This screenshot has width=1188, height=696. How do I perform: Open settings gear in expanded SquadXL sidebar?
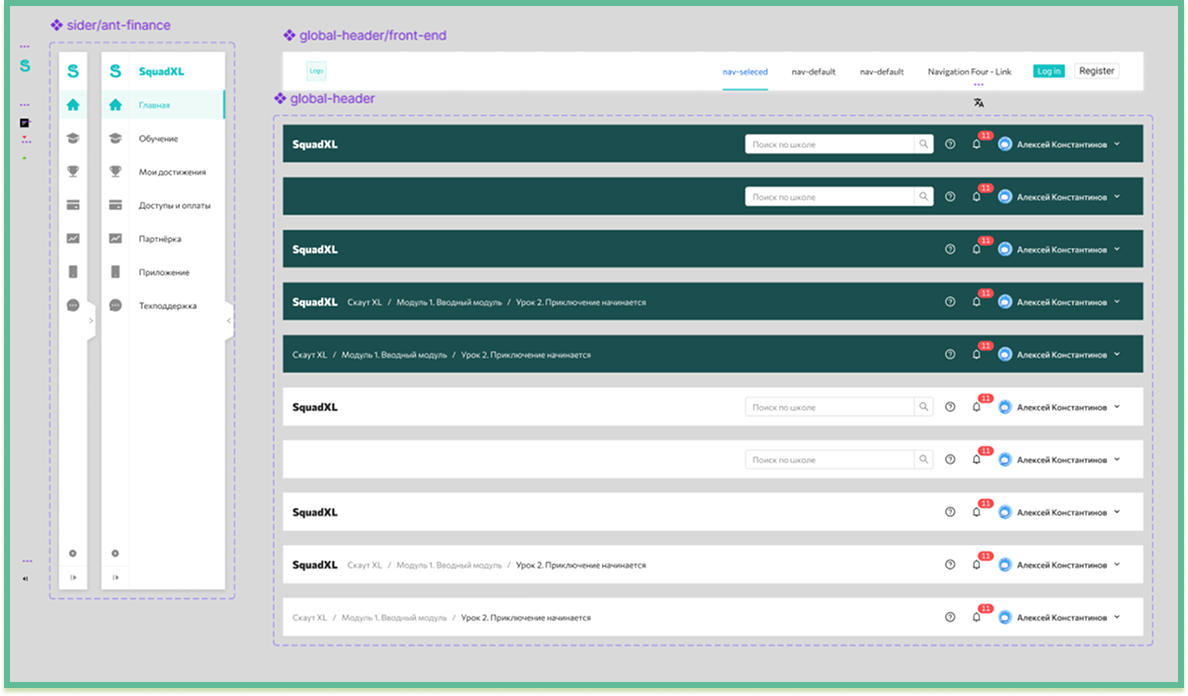[115, 553]
